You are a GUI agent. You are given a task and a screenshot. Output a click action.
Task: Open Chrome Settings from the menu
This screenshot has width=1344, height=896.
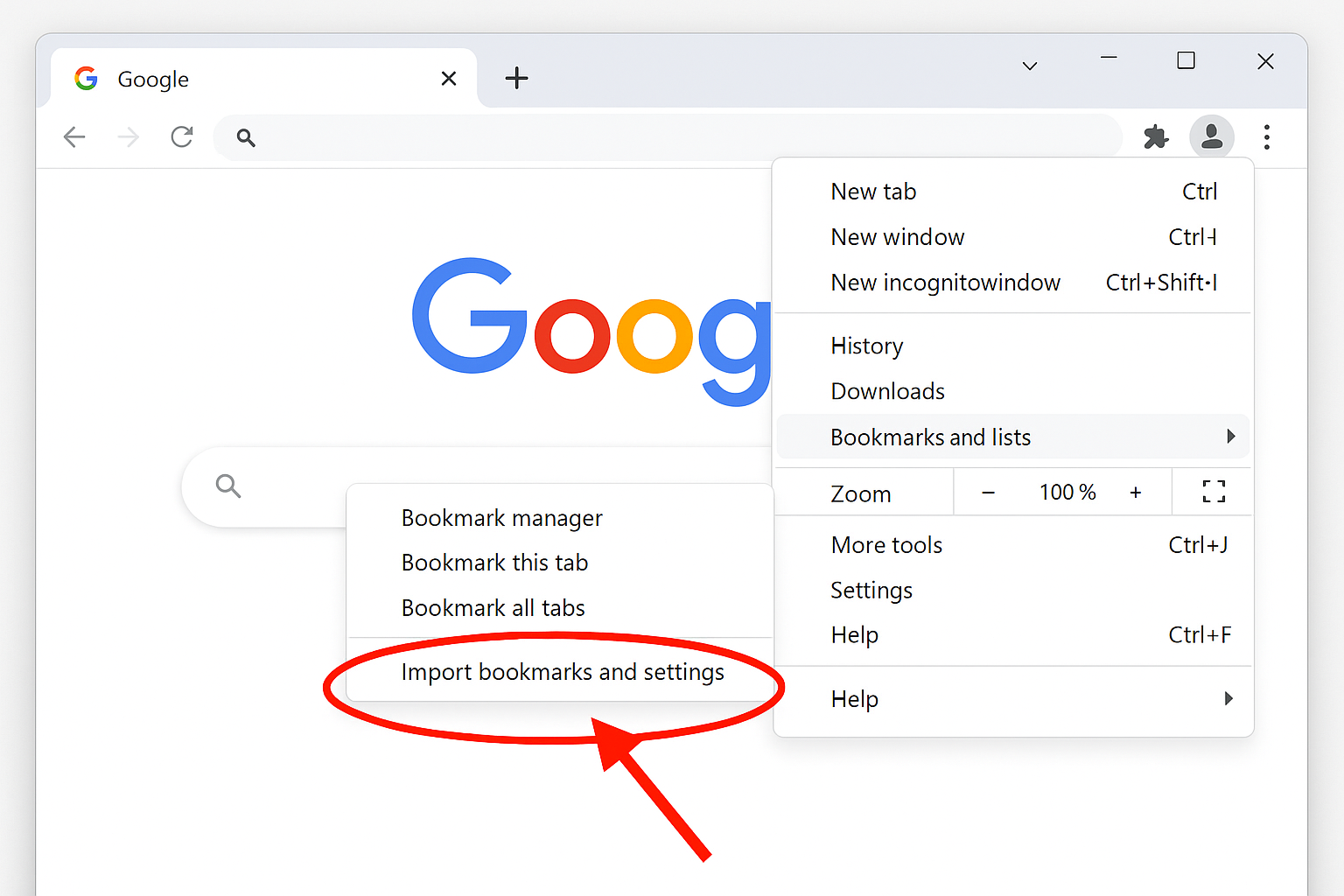point(871,590)
